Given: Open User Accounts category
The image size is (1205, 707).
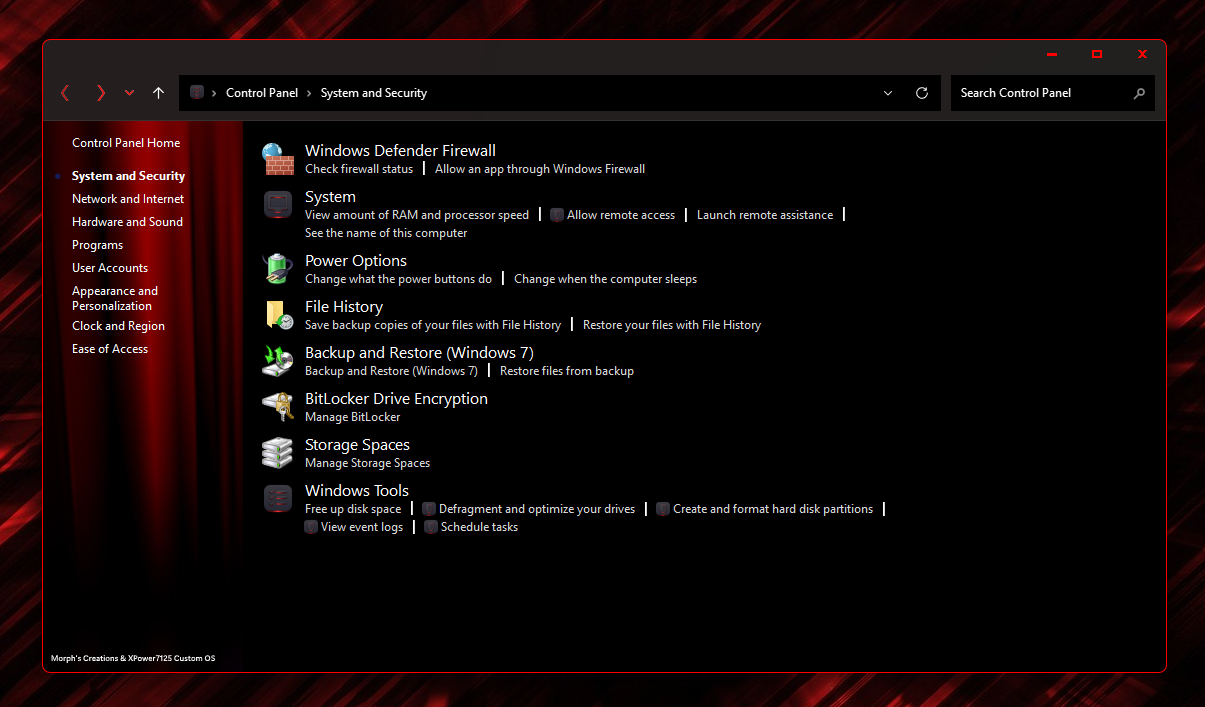Looking at the screenshot, I should point(110,268).
